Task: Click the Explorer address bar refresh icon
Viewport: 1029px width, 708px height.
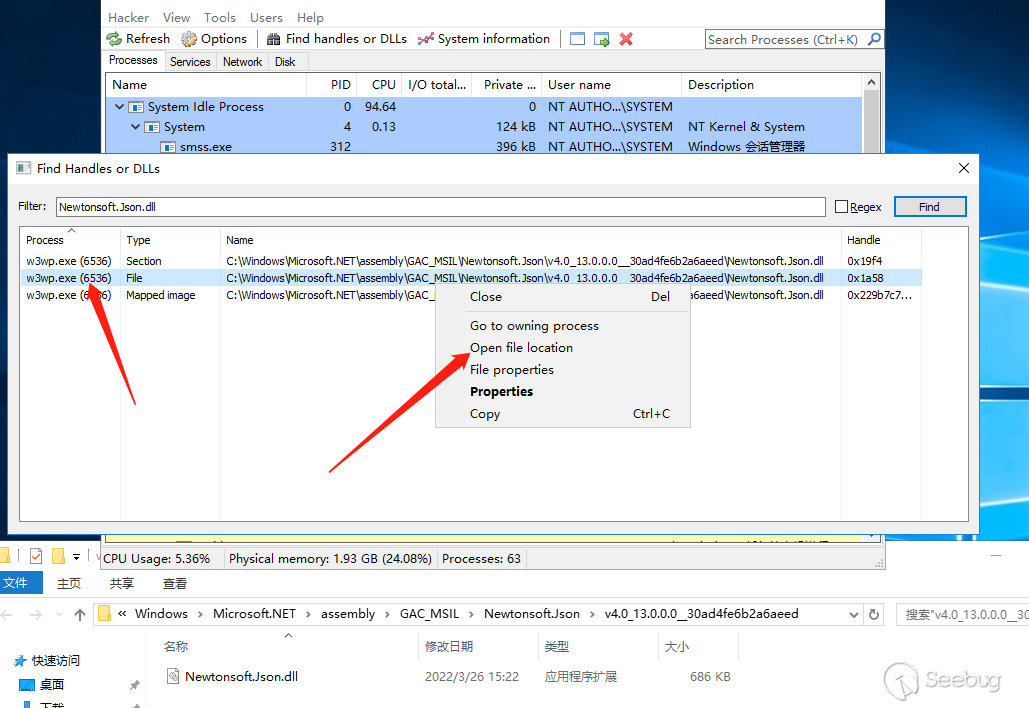Action: (x=874, y=614)
